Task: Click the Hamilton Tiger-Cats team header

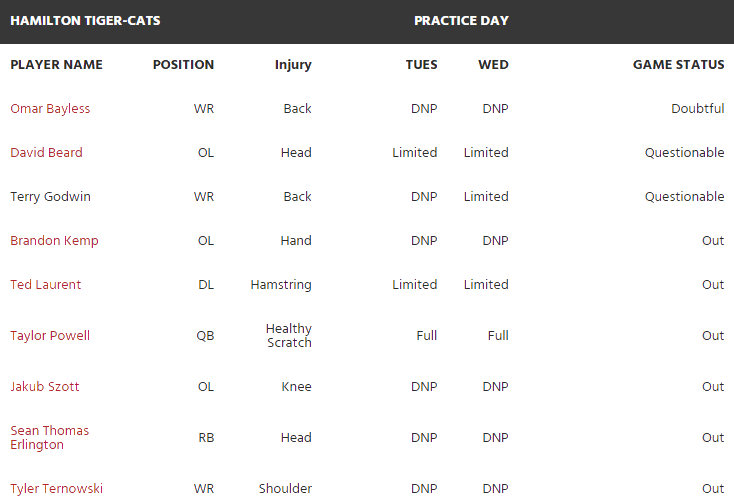Action: point(85,21)
